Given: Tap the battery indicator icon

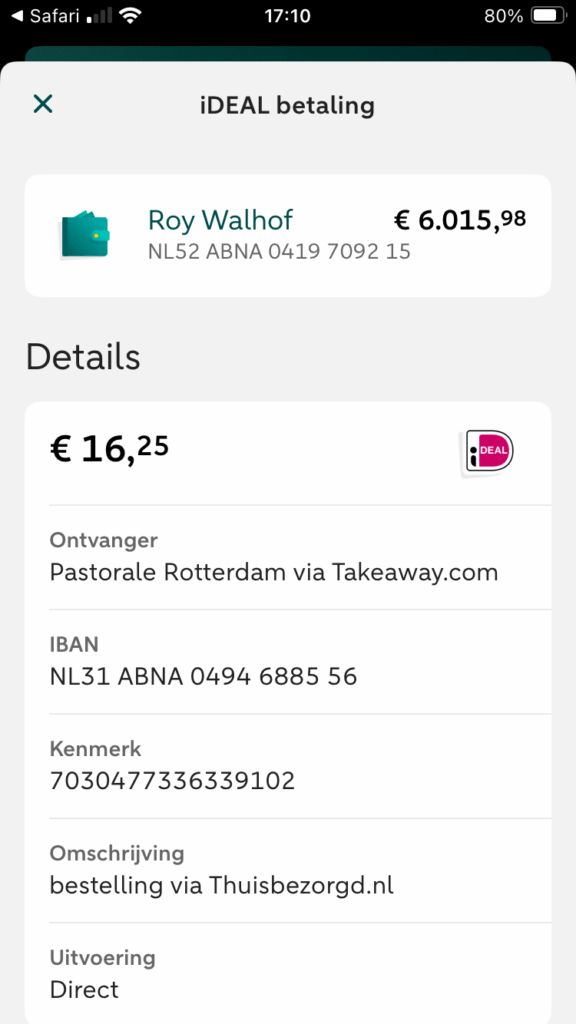Looking at the screenshot, I should [x=547, y=16].
